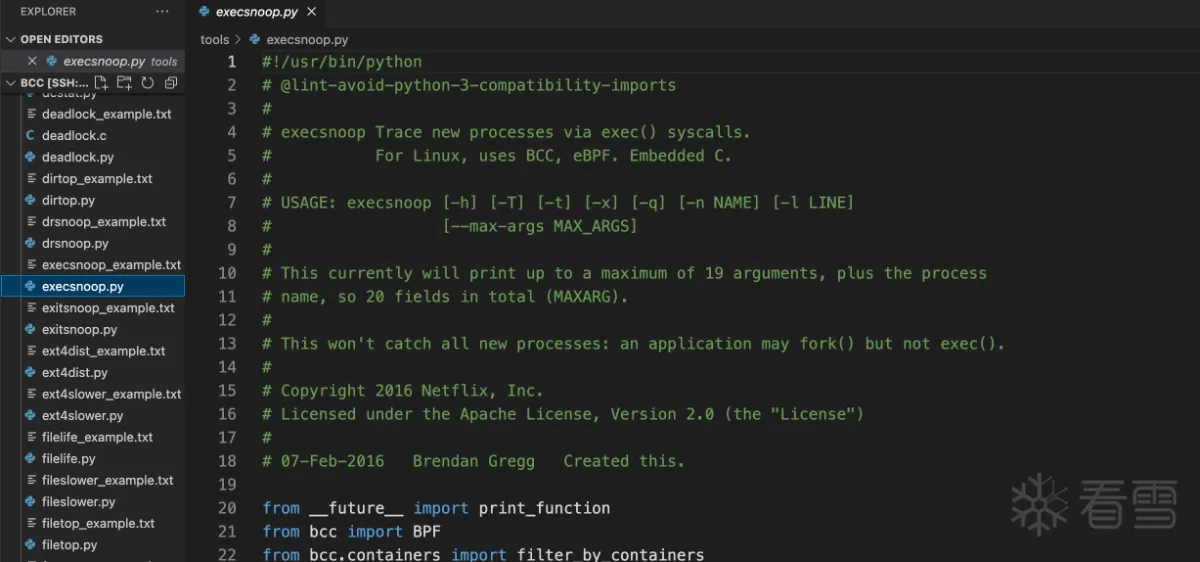Click the Python icon in the breadcrumb
The width and height of the screenshot is (1200, 562).
coord(255,40)
